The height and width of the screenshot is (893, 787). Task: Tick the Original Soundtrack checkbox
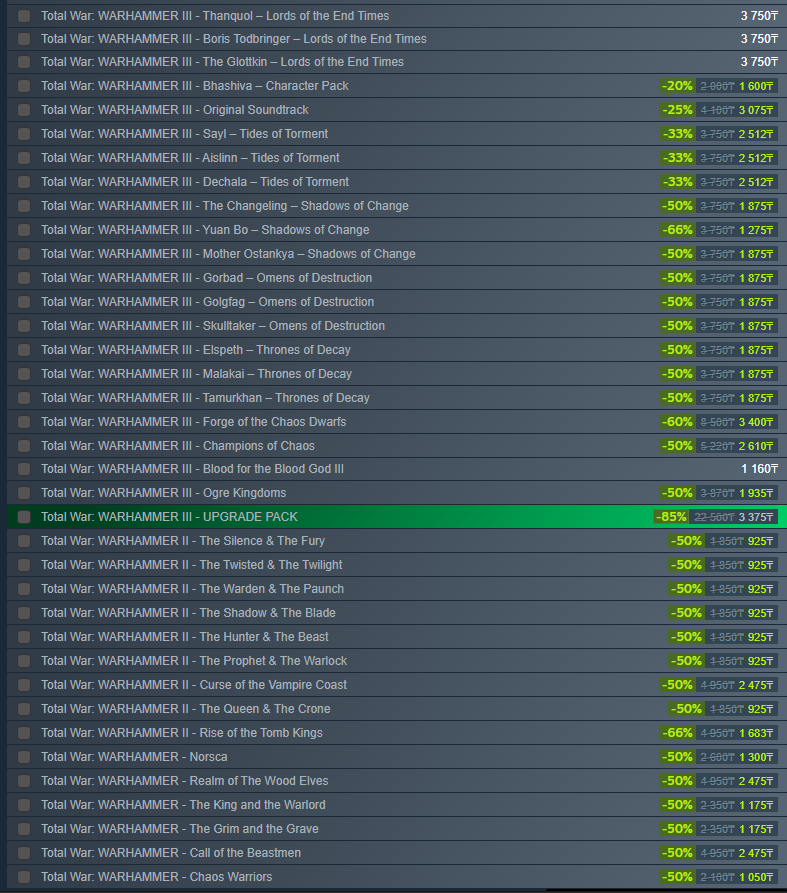pos(24,110)
